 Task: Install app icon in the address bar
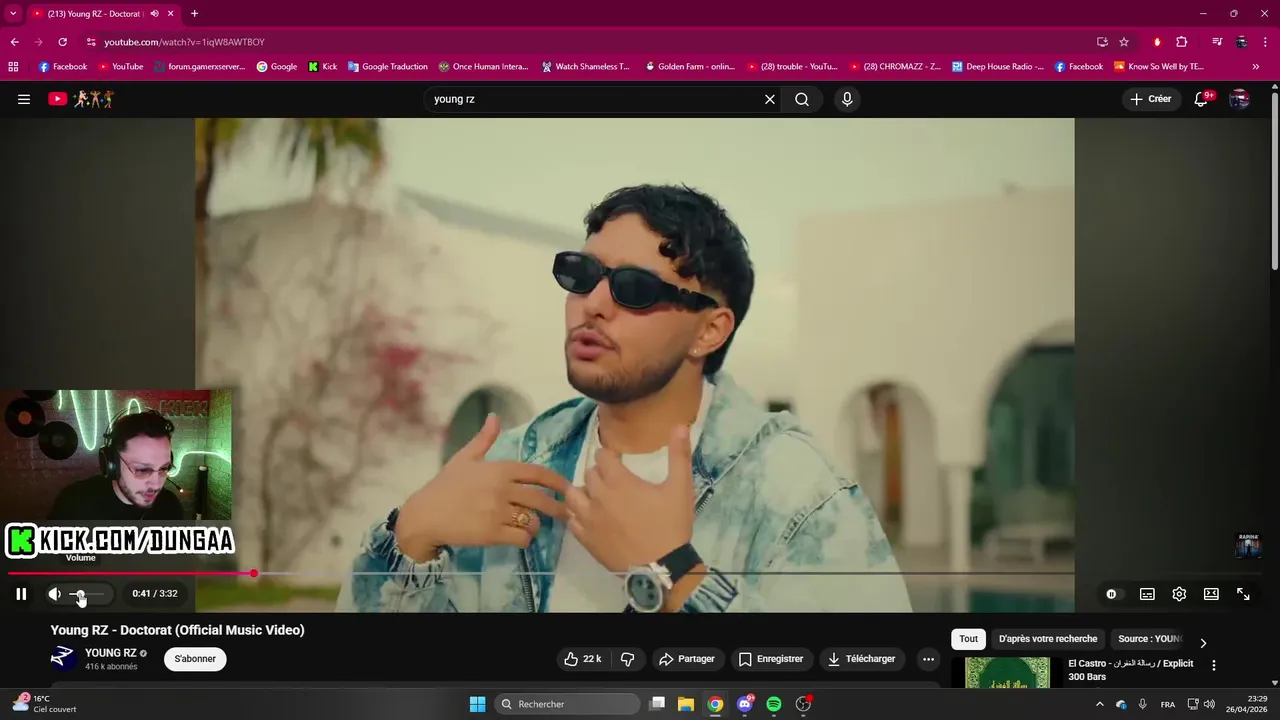(1102, 42)
